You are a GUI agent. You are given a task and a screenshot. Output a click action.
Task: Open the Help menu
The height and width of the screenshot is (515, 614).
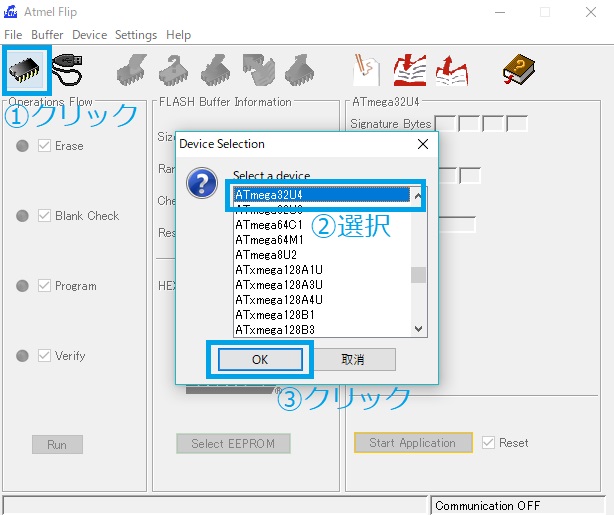pos(179,35)
